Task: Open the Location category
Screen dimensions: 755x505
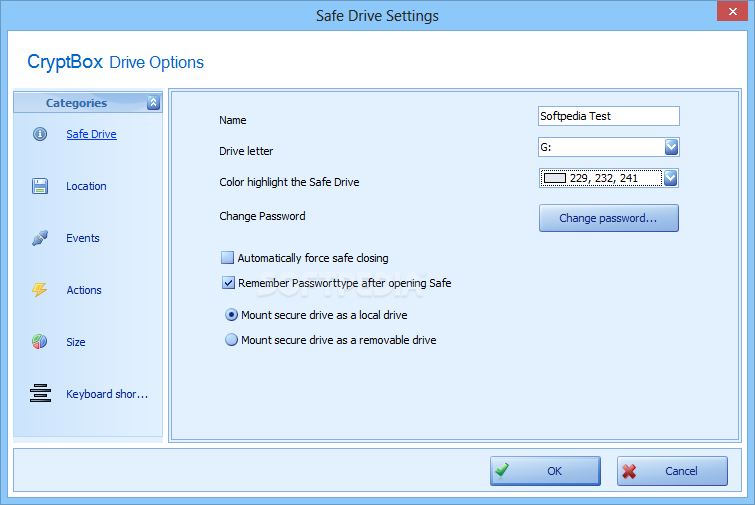Action: (86, 186)
